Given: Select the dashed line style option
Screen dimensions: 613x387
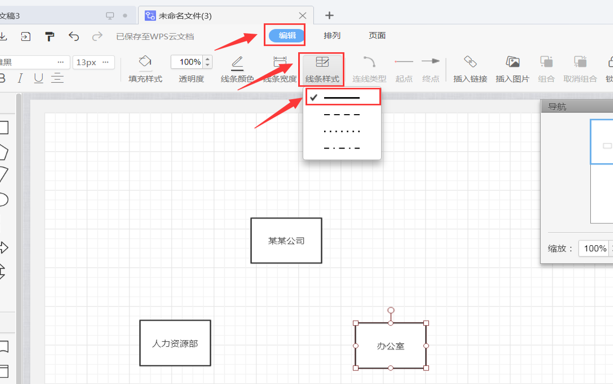Looking at the screenshot, I should pos(342,115).
